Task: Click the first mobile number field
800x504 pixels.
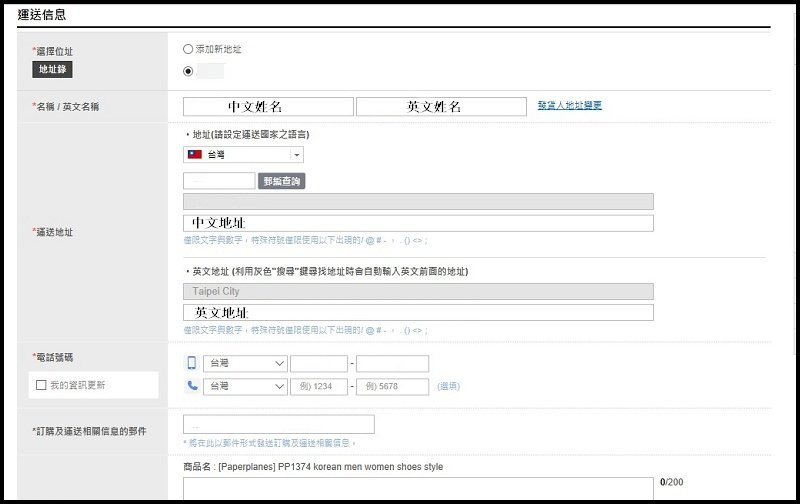Action: click(x=319, y=364)
